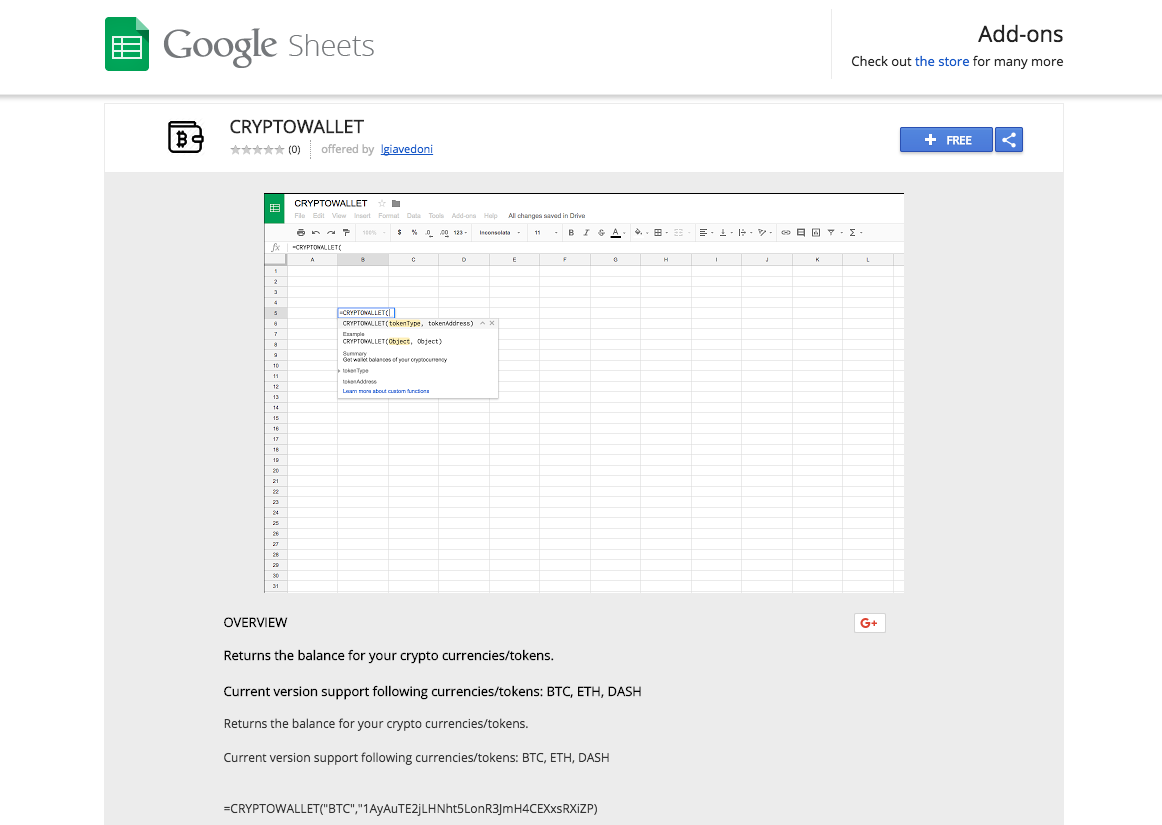Viewport: 1162px width, 825px height.
Task: Open the horizontal align dropdown in the preview
Action: [706, 233]
